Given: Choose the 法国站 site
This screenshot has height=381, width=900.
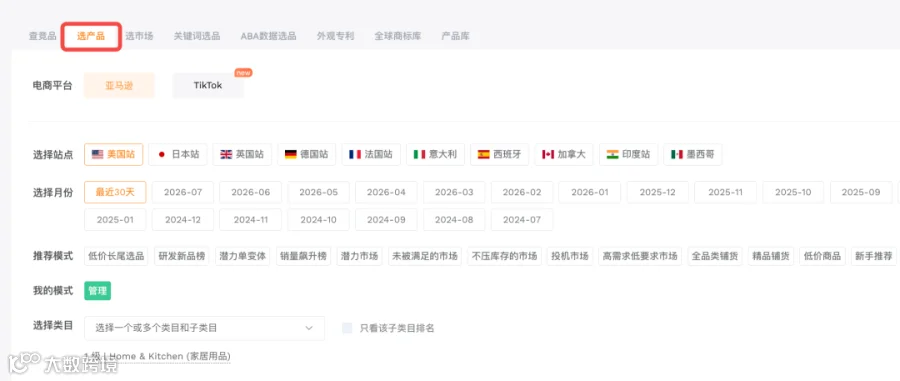Looking at the screenshot, I should click(371, 154).
